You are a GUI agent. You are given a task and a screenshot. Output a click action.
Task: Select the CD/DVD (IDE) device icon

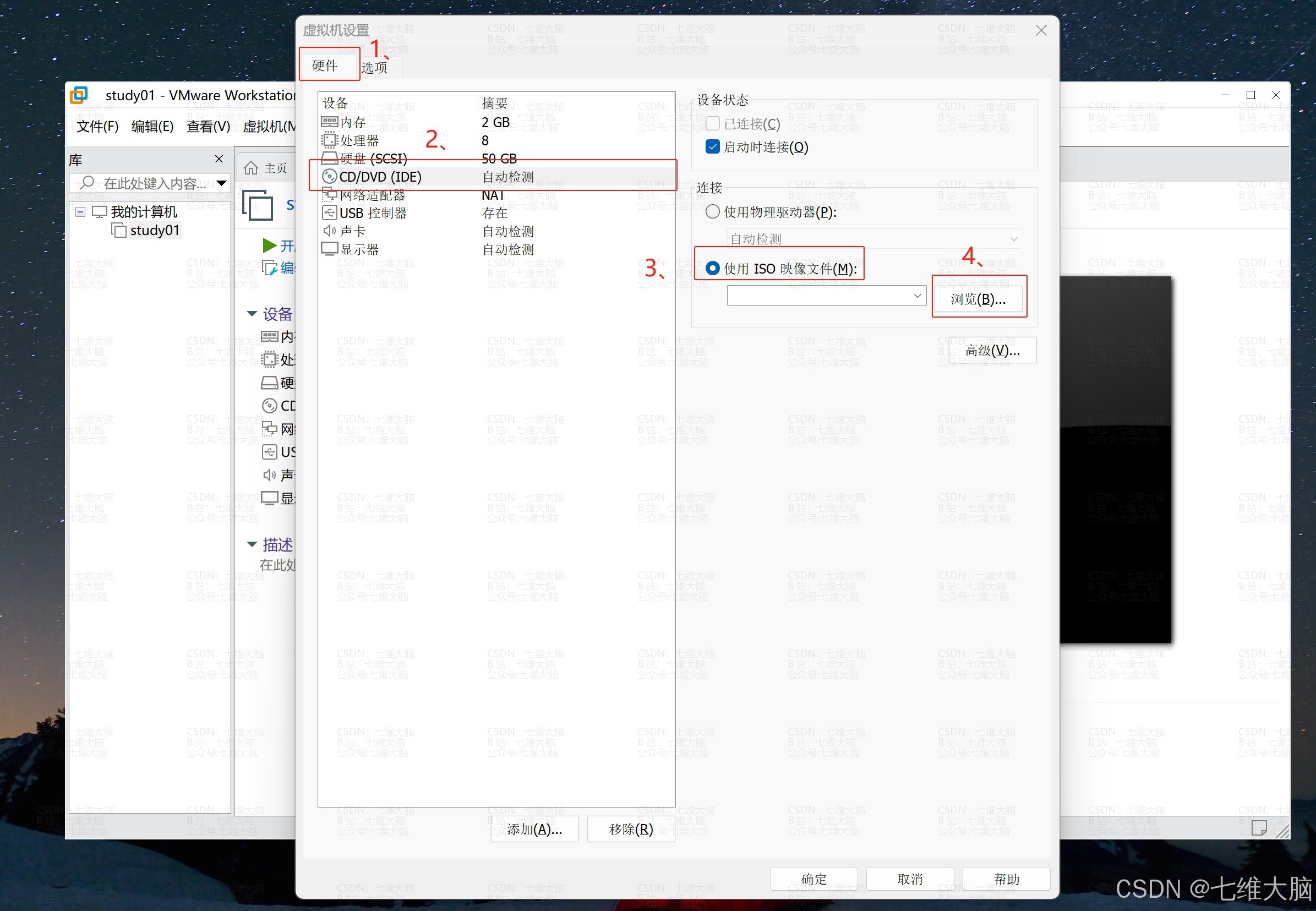[329, 176]
